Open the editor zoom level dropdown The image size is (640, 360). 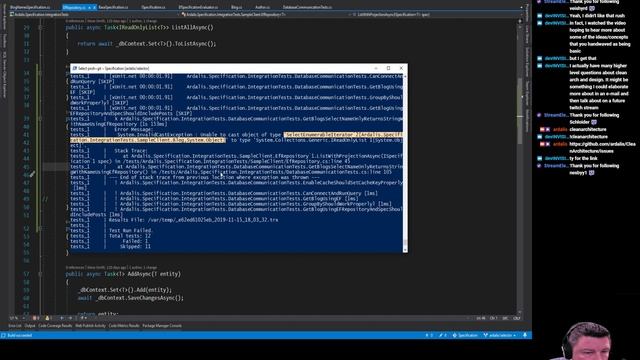(x=17, y=318)
